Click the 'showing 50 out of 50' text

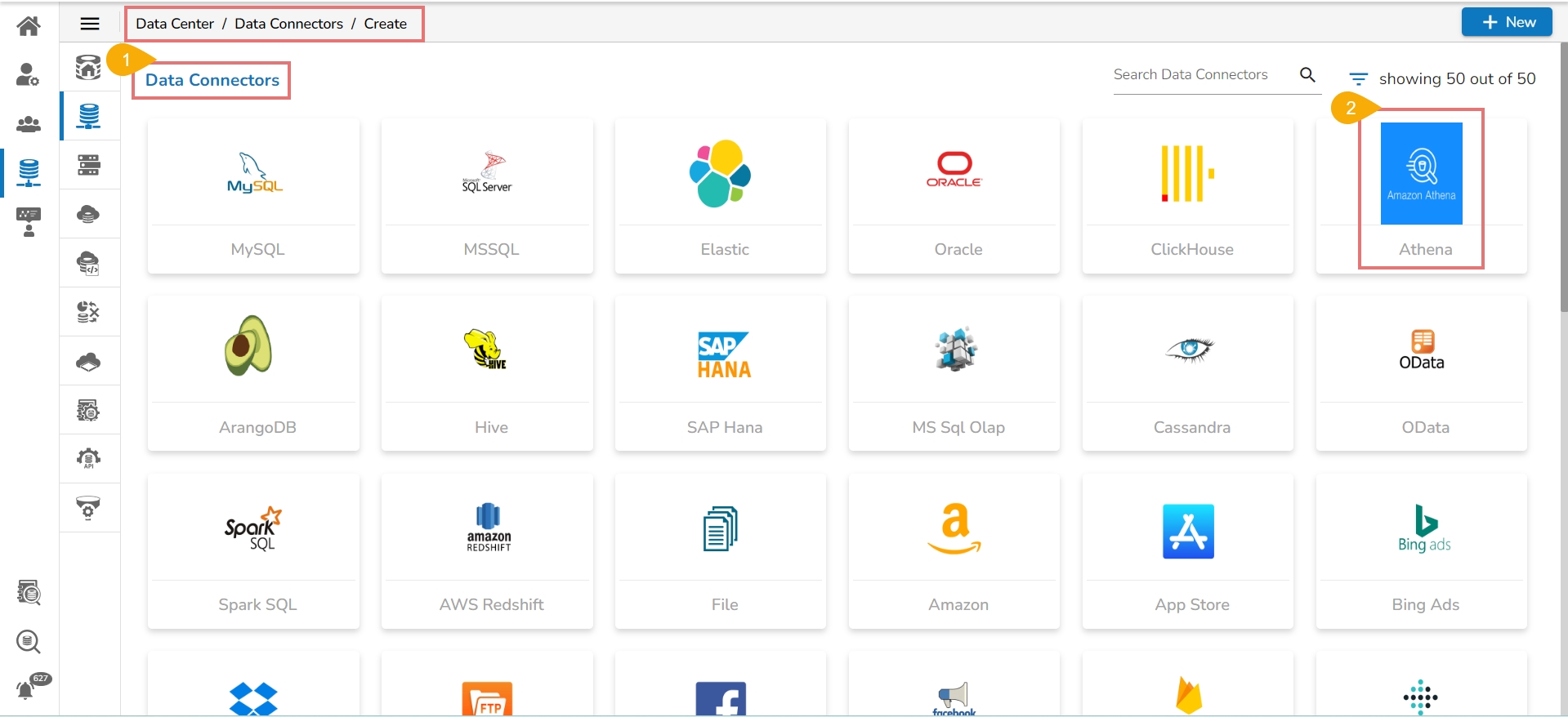click(1457, 79)
